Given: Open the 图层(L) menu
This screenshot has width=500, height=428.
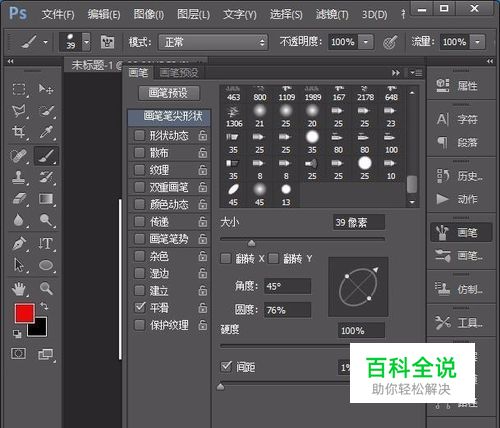Looking at the screenshot, I should tap(193, 14).
